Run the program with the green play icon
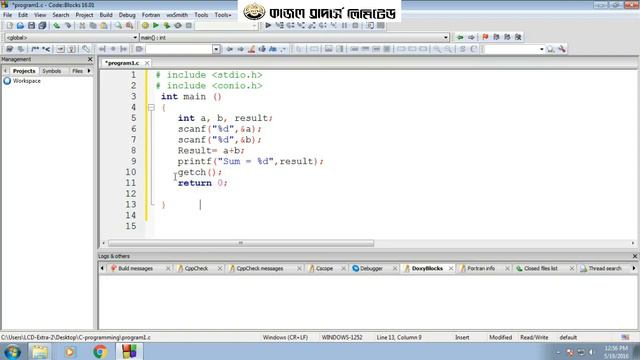The width and height of the screenshot is (640, 360). point(156,26)
